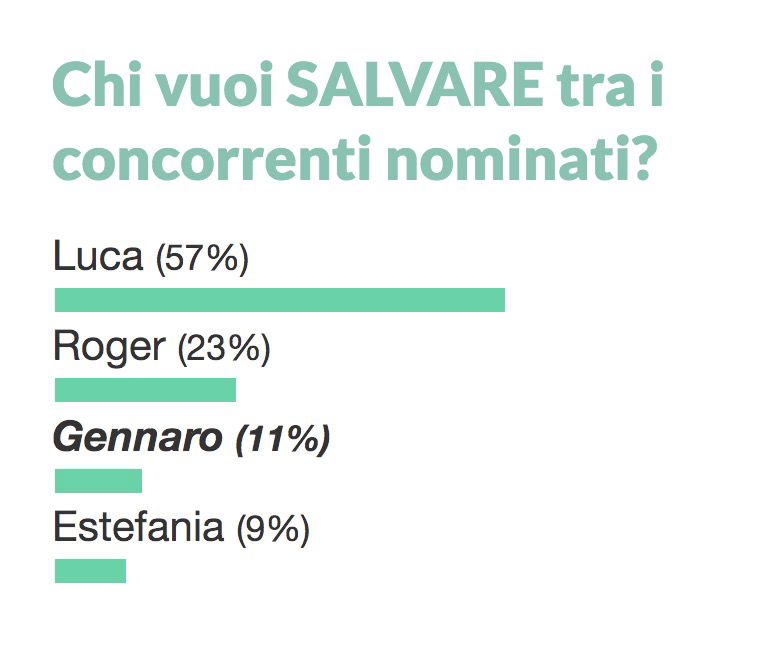Viewport: 762px width, 656px height.
Task: Click Estefania's short green result bar
Action: (x=90, y=571)
